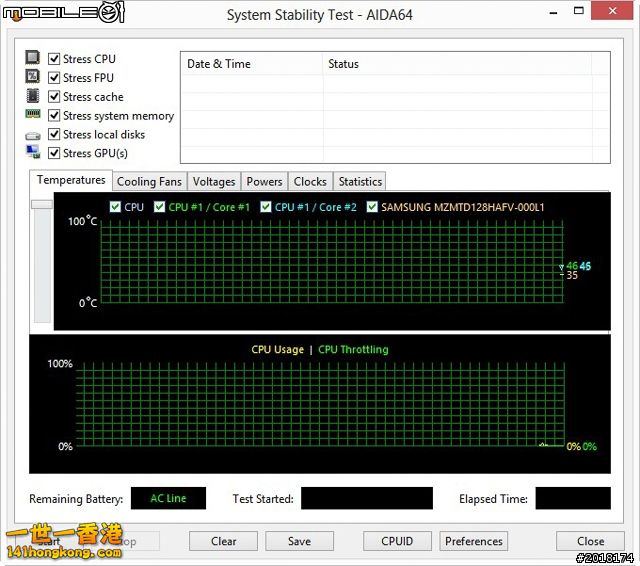640x566 pixels.
Task: Click the Elapsed Time value field
Action: click(x=573, y=498)
